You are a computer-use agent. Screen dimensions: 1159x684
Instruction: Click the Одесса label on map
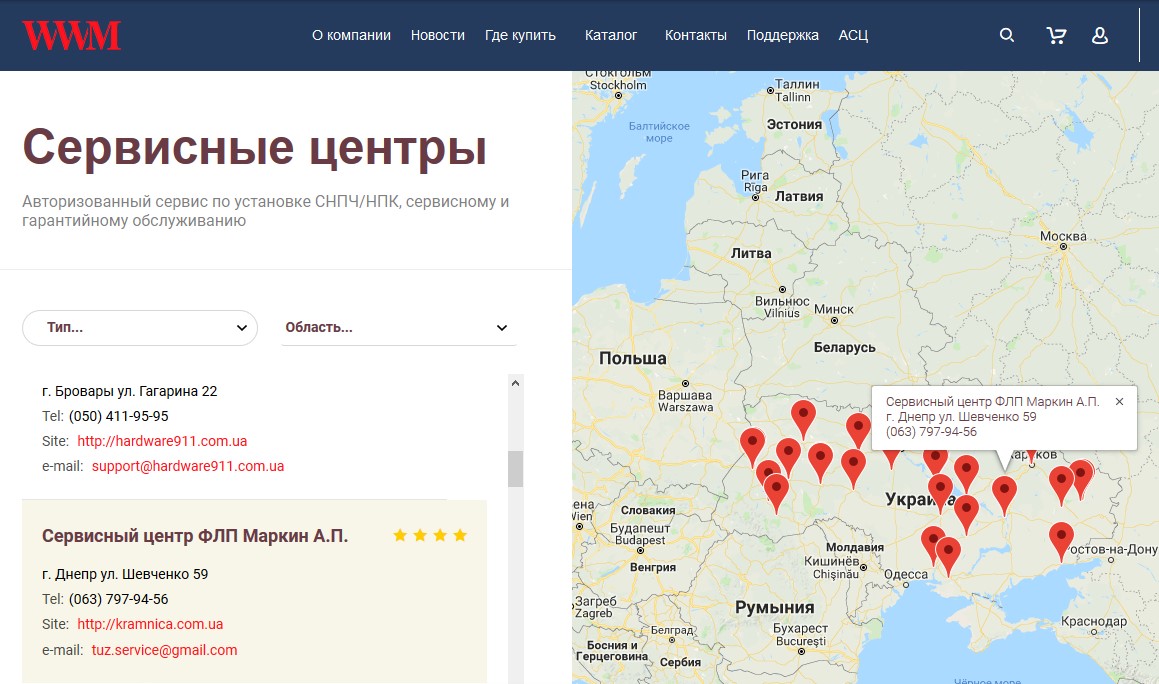[905, 575]
